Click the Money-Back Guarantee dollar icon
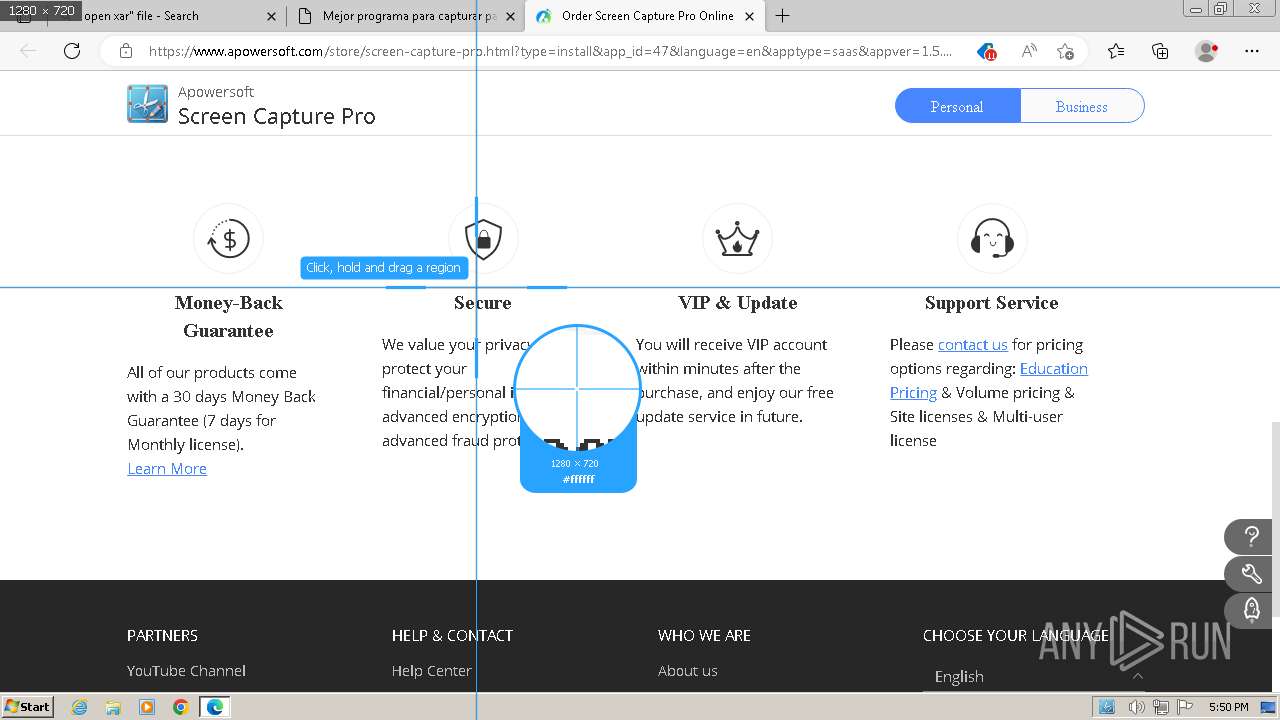The width and height of the screenshot is (1280, 720). [x=228, y=239]
